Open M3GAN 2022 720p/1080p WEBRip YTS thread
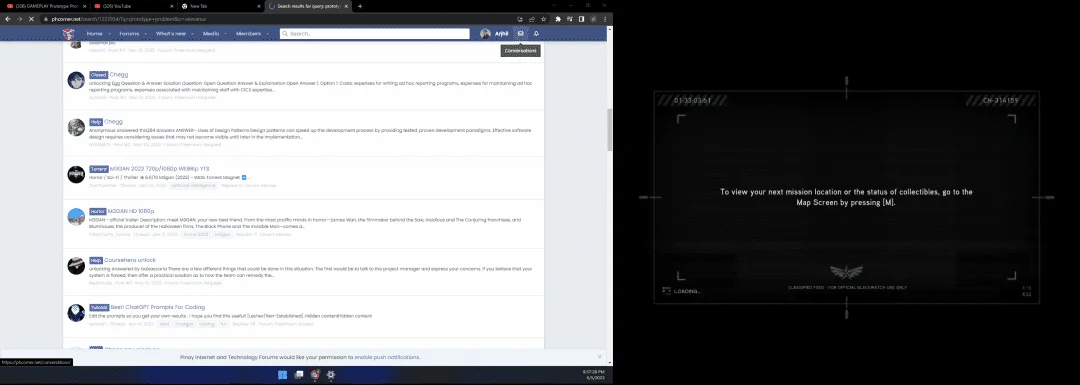Viewport: 1080px width, 385px height. pyautogui.click(x=160, y=169)
